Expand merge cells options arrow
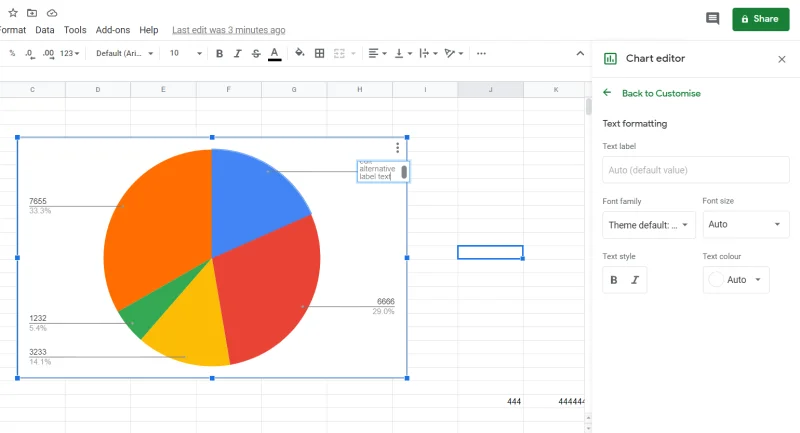This screenshot has width=800, height=433. pyautogui.click(x=353, y=53)
